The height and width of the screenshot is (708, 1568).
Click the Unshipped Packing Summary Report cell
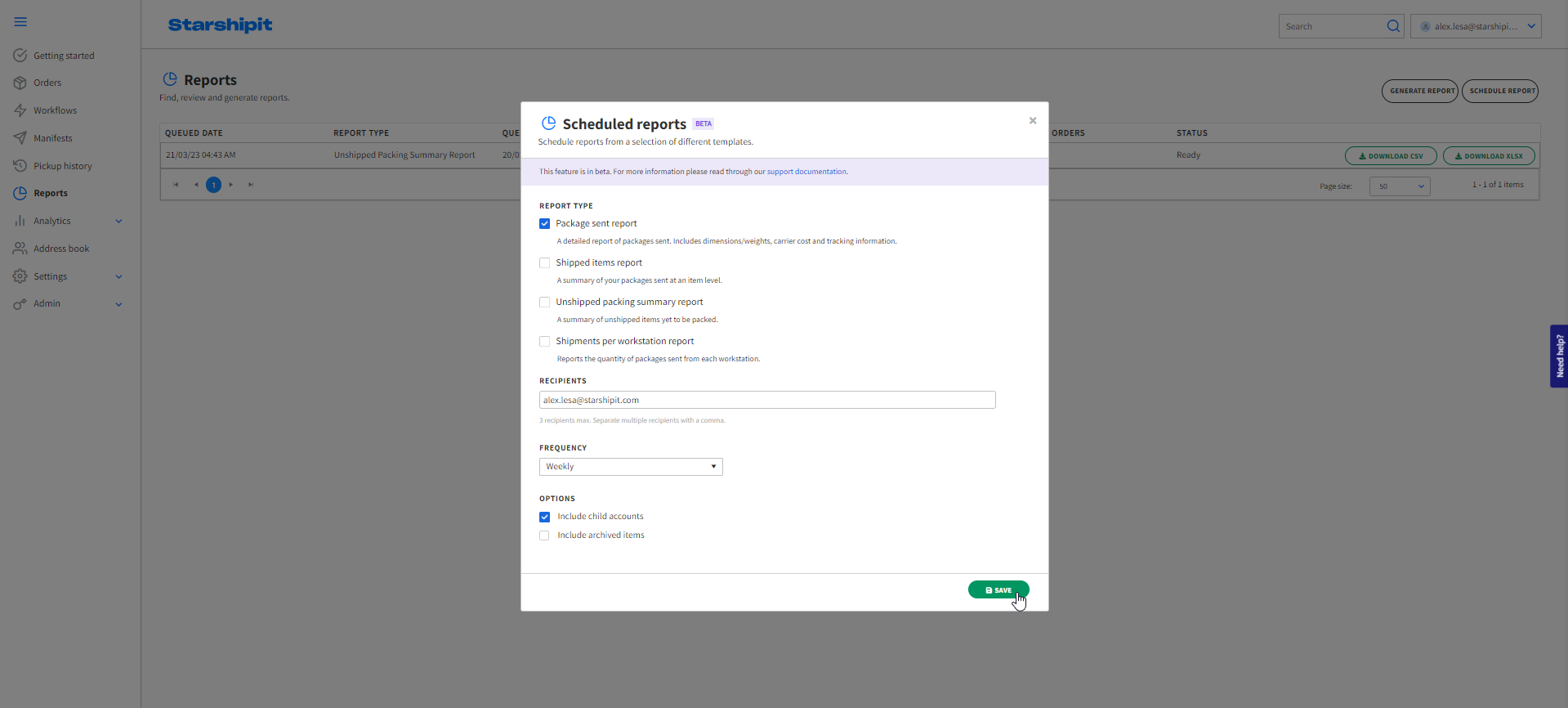[x=404, y=155]
